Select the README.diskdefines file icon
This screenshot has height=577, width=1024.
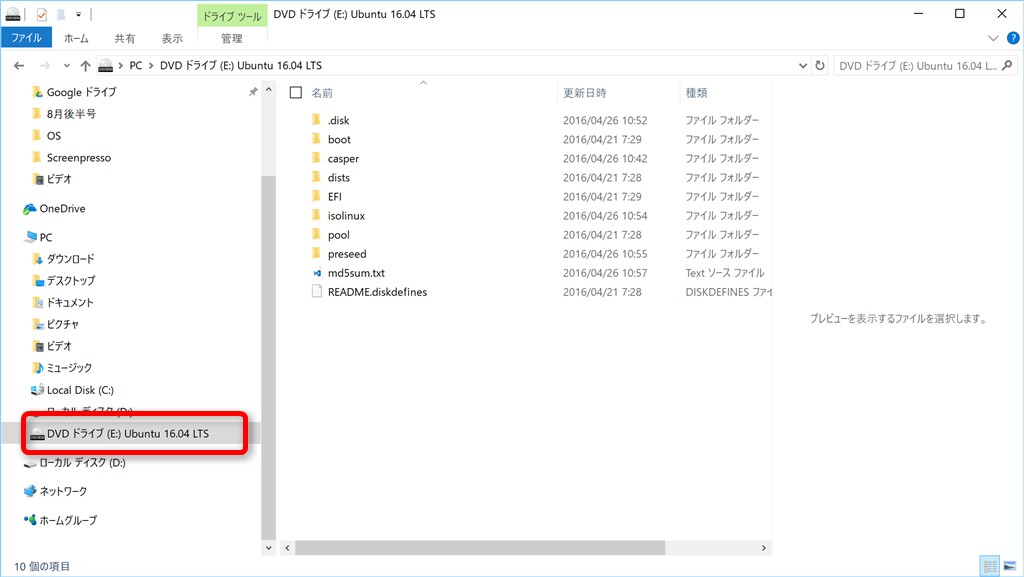(x=317, y=292)
